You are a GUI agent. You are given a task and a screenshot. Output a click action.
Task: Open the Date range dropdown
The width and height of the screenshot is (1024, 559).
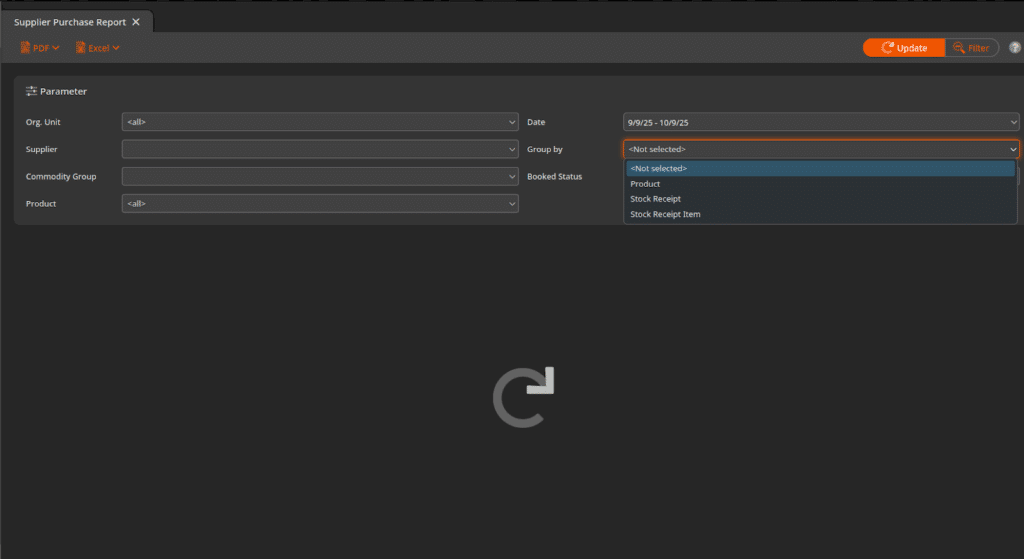(x=820, y=122)
